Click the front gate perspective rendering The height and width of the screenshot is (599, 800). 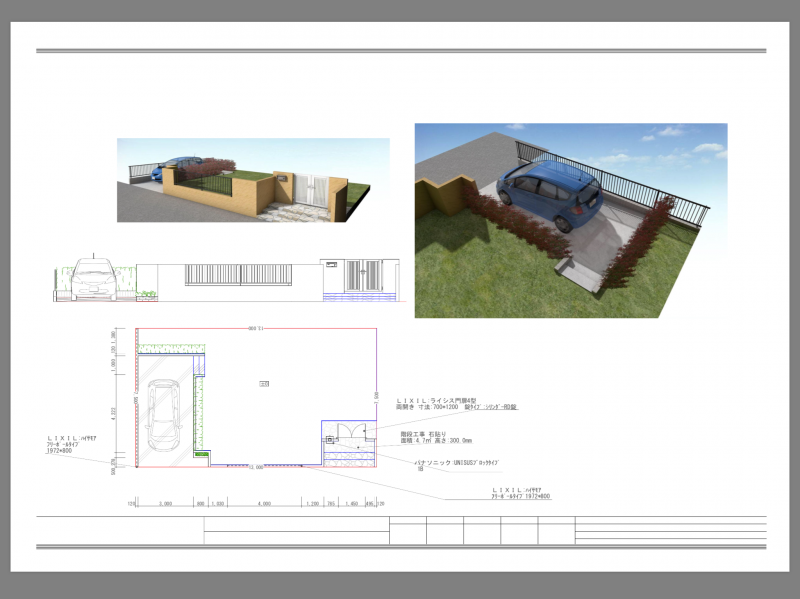tap(253, 180)
